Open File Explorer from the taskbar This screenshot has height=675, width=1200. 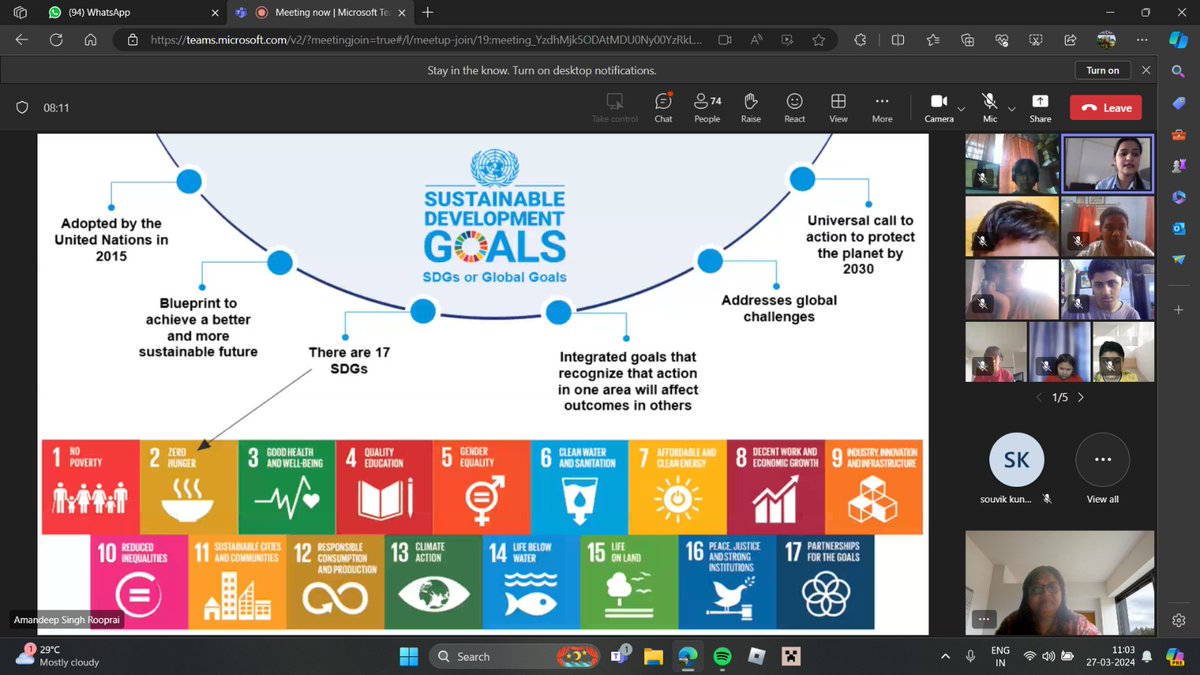point(653,656)
